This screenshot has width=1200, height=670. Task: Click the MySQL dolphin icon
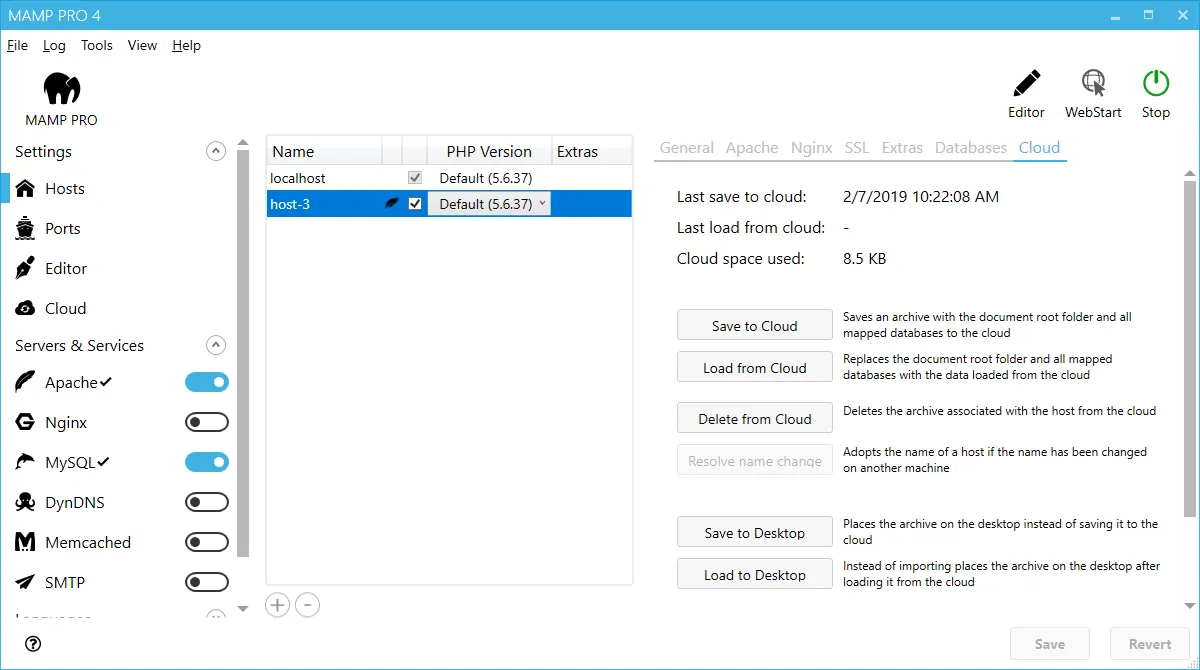pyautogui.click(x=26, y=462)
